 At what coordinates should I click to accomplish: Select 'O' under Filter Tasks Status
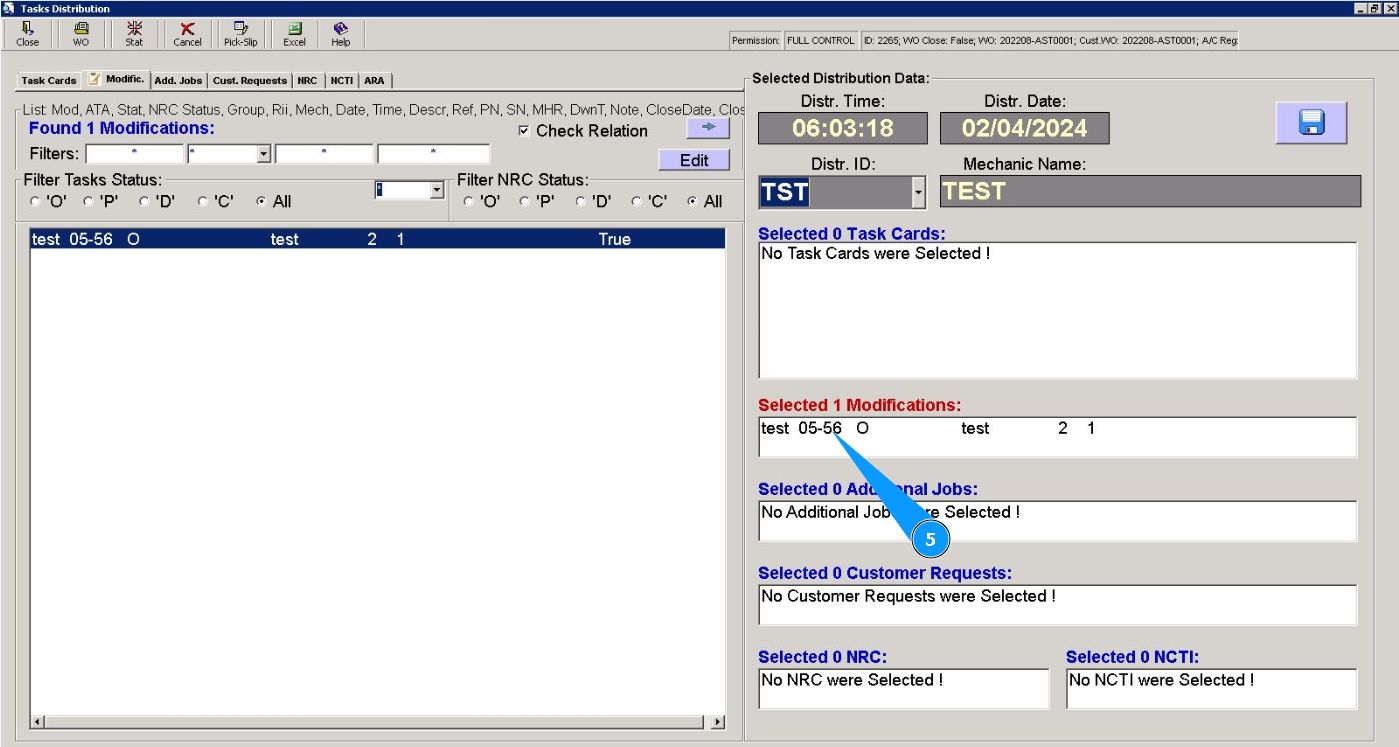pos(36,202)
